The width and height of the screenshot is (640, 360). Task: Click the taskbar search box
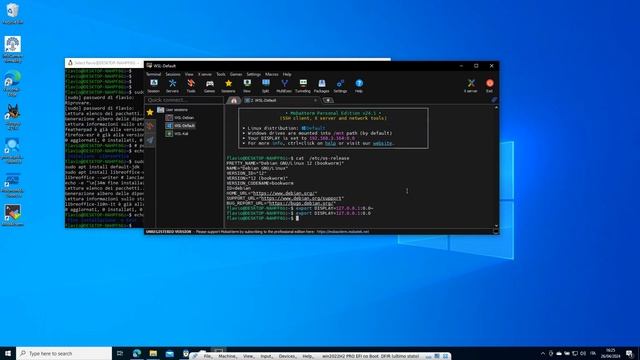coord(64,353)
